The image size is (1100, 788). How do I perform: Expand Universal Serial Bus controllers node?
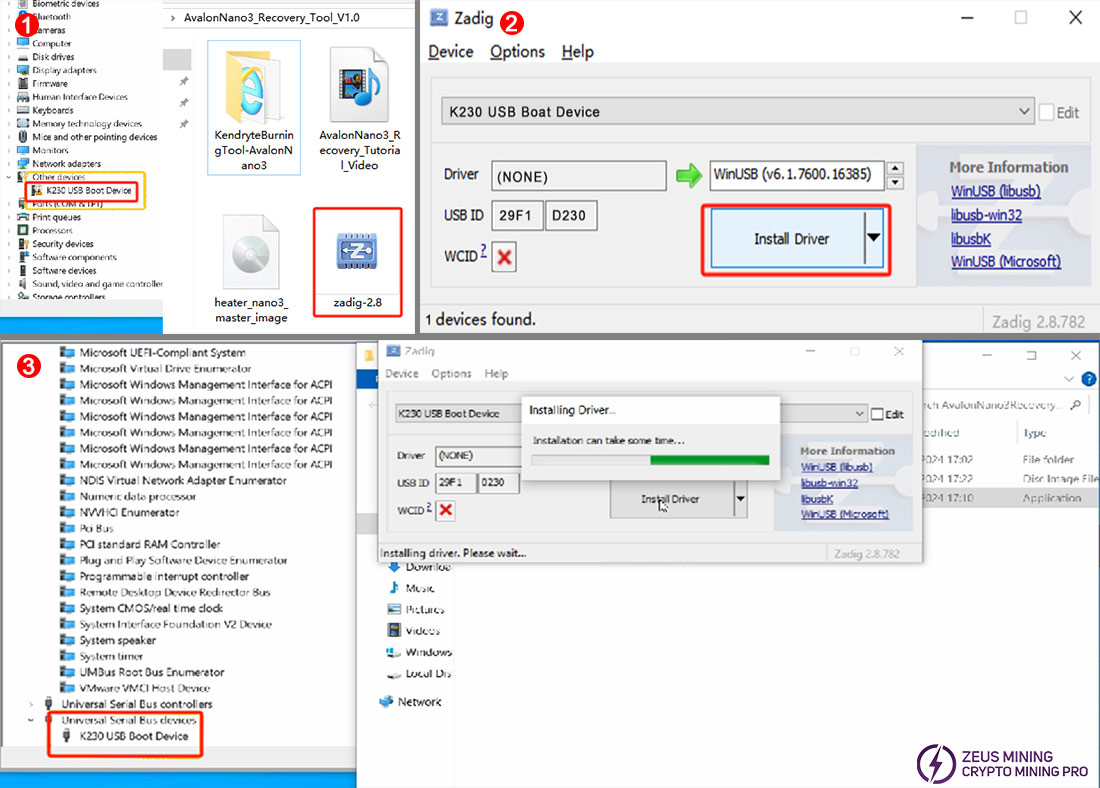tap(33, 704)
